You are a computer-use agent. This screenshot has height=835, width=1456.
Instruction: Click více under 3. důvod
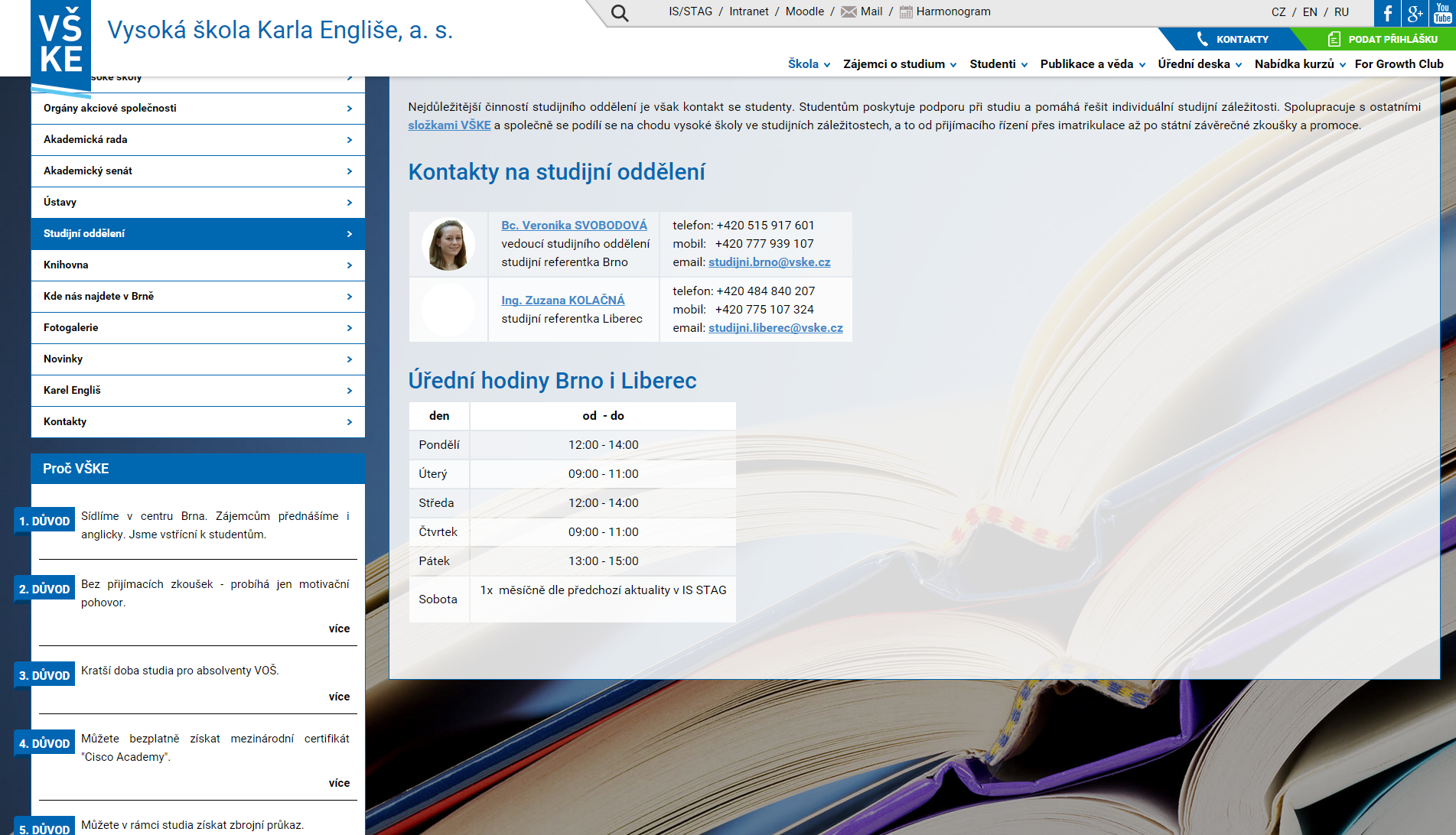[339, 697]
